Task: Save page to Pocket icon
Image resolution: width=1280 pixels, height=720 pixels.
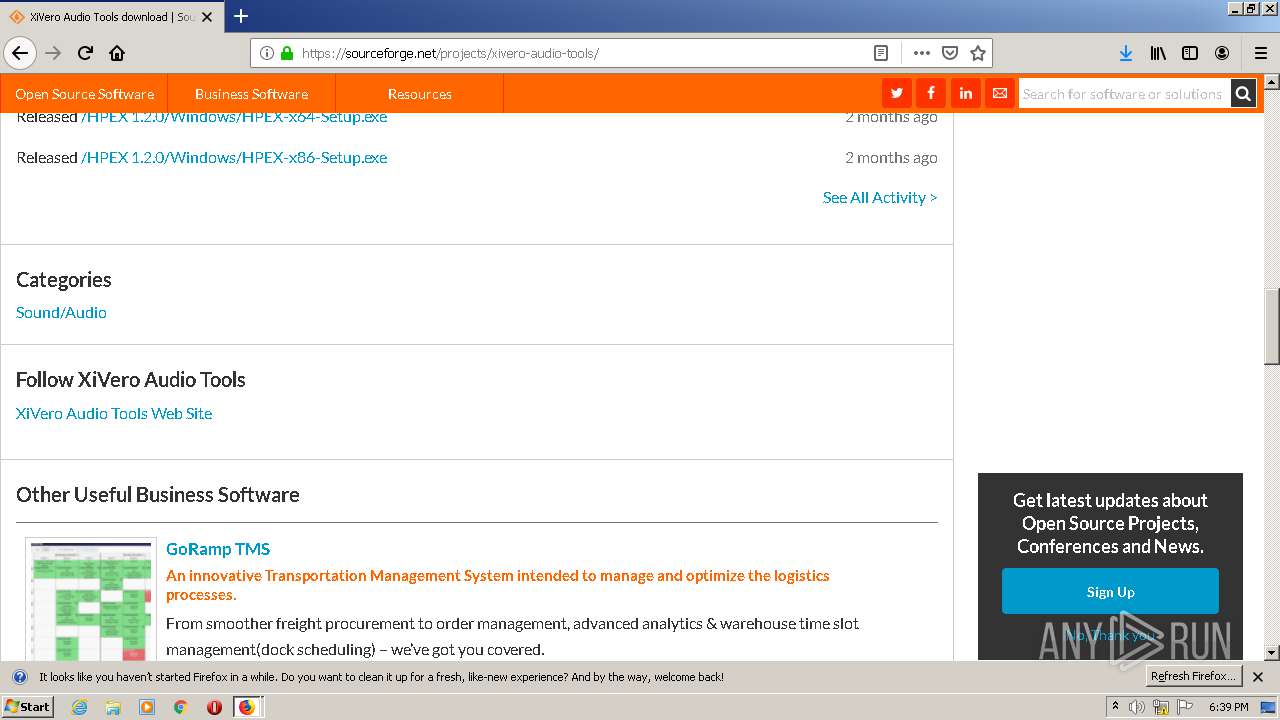Action: tap(950, 53)
